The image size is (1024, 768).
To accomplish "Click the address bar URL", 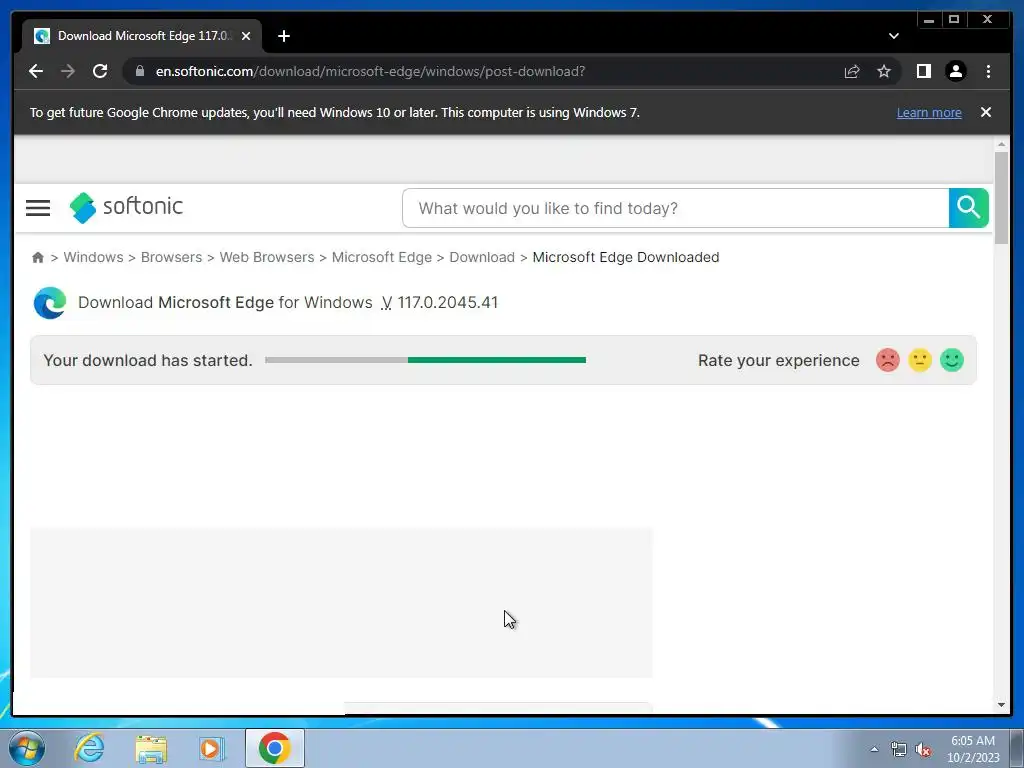I will 370,71.
